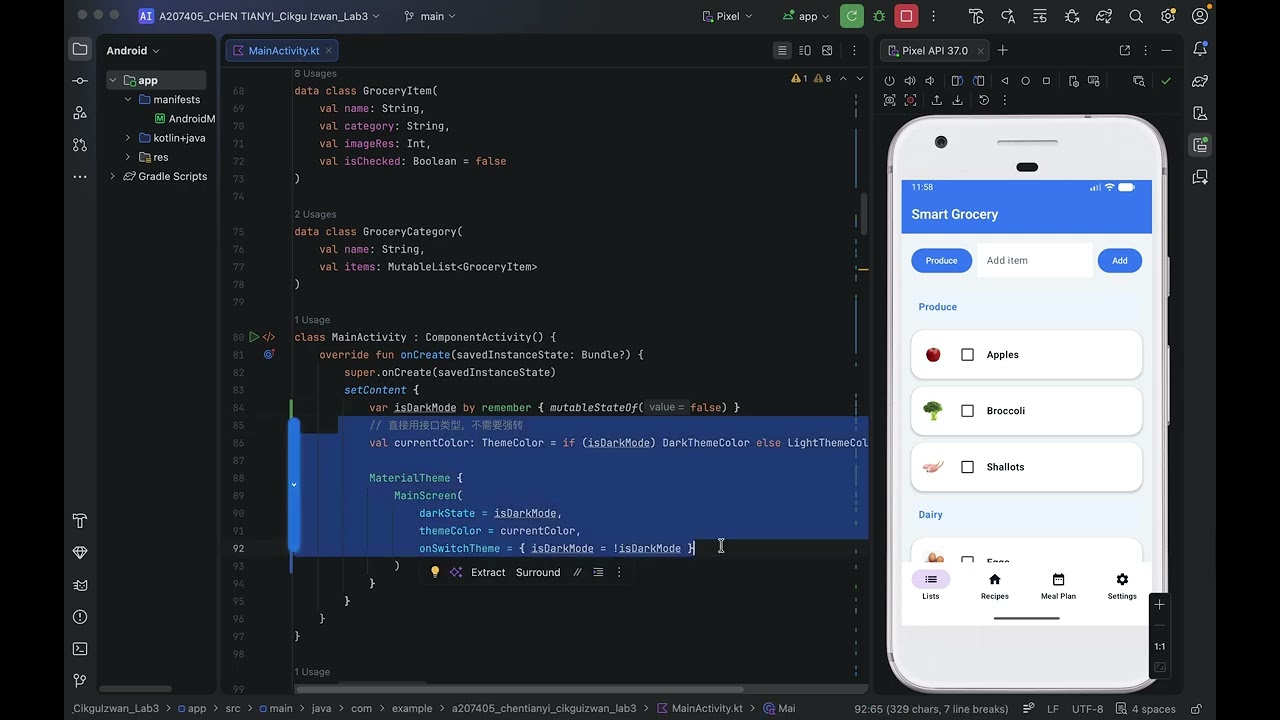Viewport: 1280px width, 720px height.
Task: Tap emulator Back triangle button
Action: [x=1005, y=81]
